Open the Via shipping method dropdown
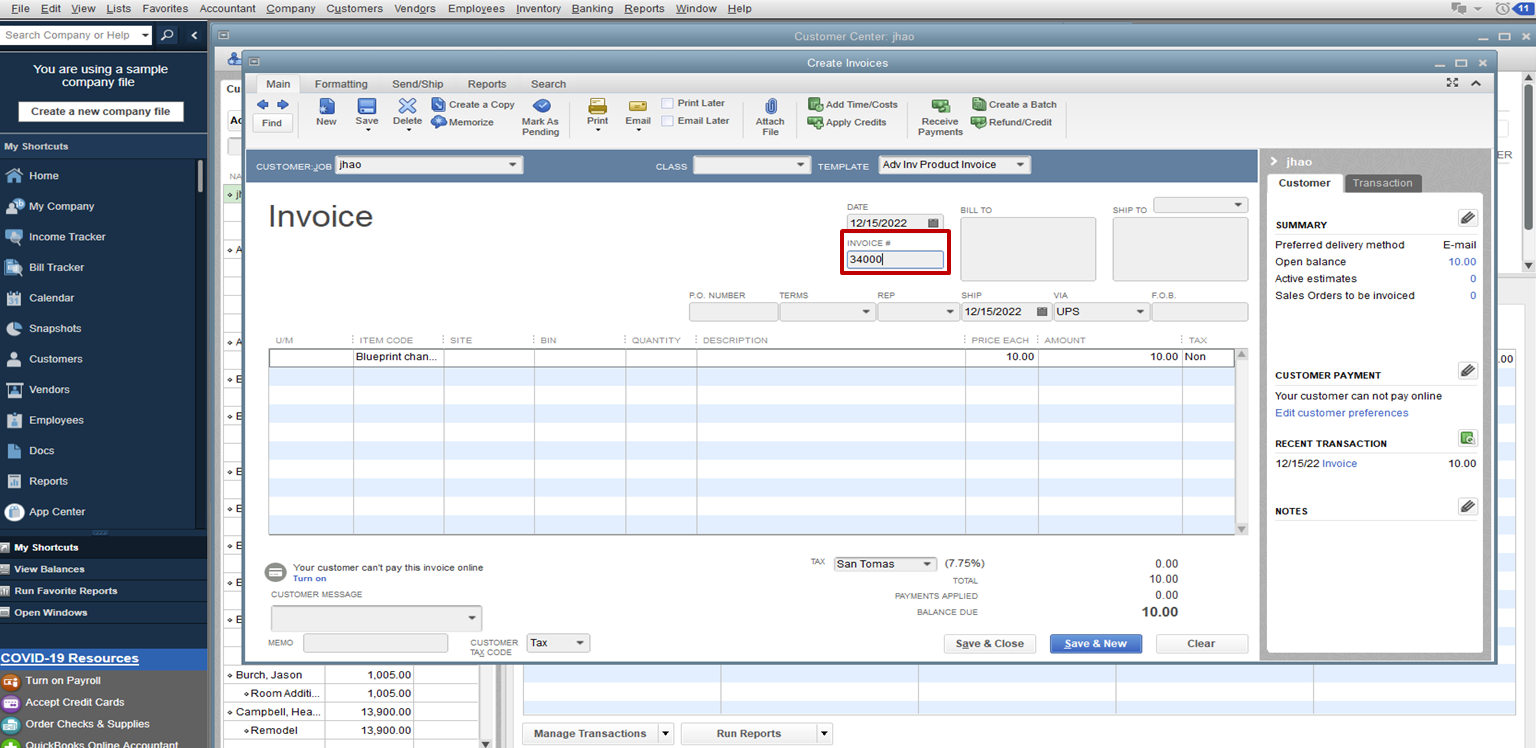Viewport: 1536px width, 748px height. (x=1139, y=312)
